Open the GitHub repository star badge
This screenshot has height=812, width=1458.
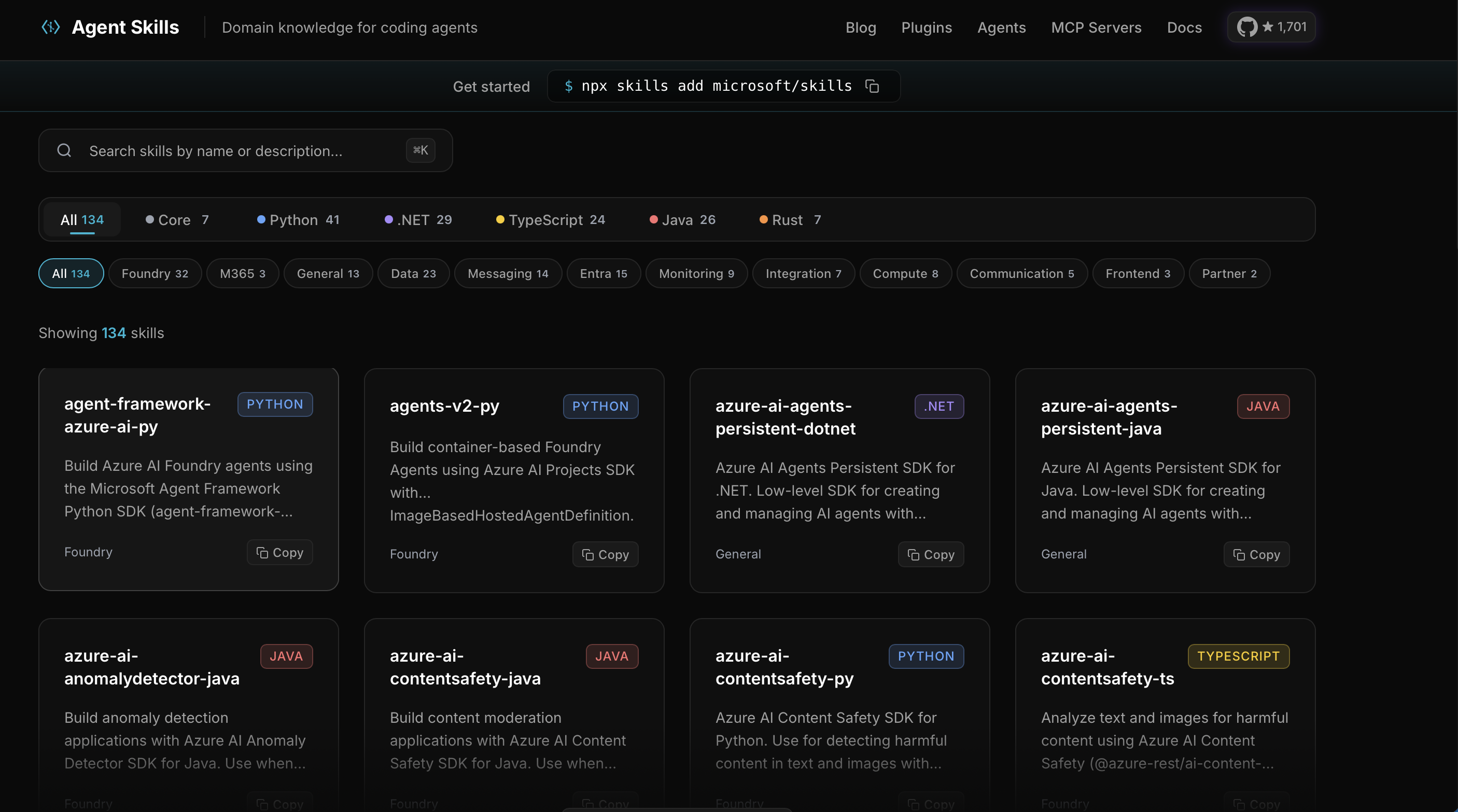point(1271,27)
